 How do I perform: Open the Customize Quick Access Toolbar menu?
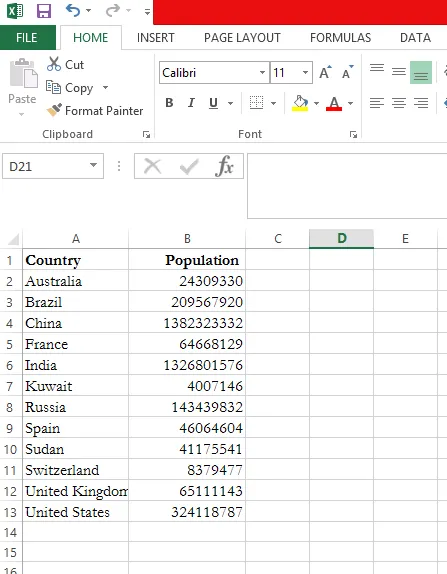point(147,12)
